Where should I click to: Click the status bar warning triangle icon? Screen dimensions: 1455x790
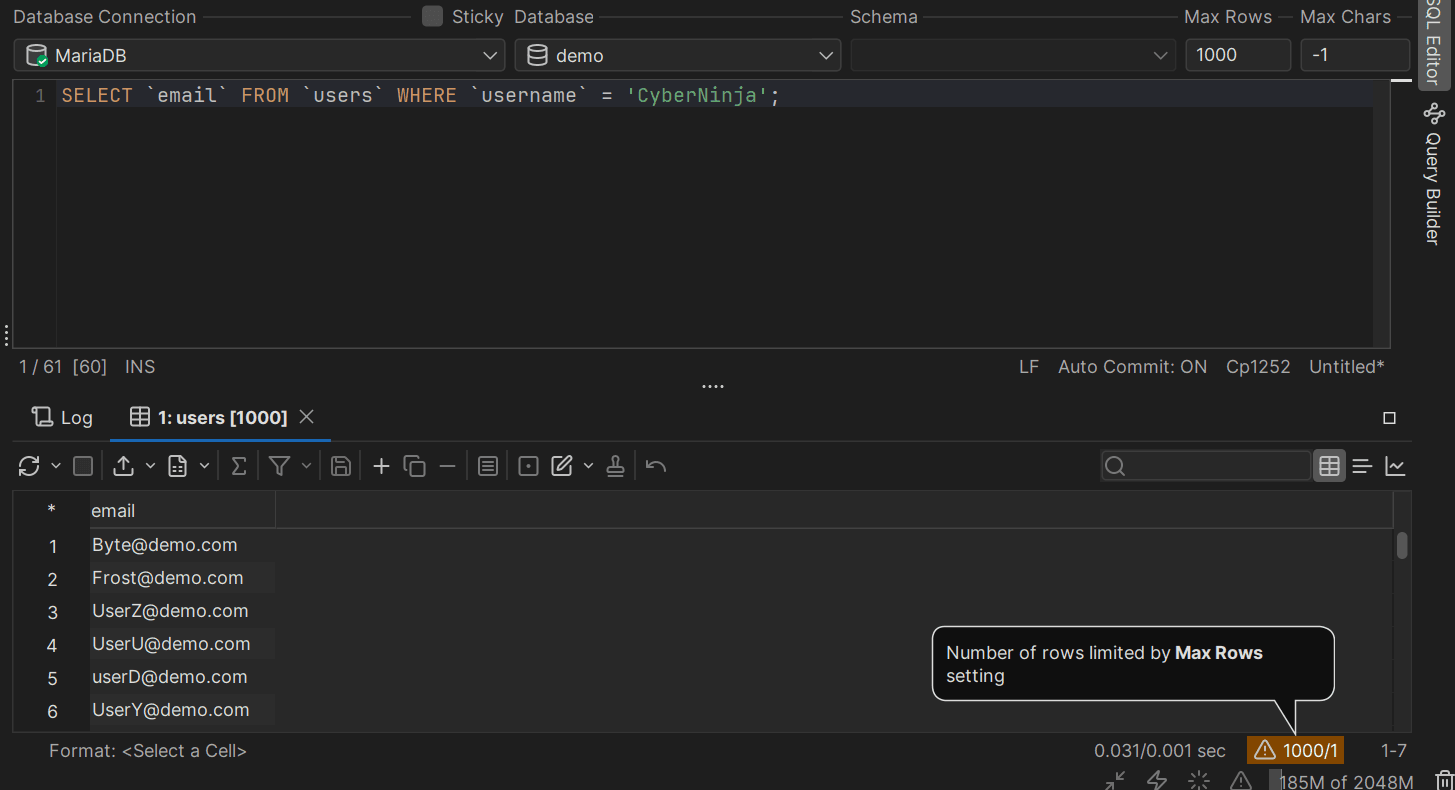(x=1240, y=780)
